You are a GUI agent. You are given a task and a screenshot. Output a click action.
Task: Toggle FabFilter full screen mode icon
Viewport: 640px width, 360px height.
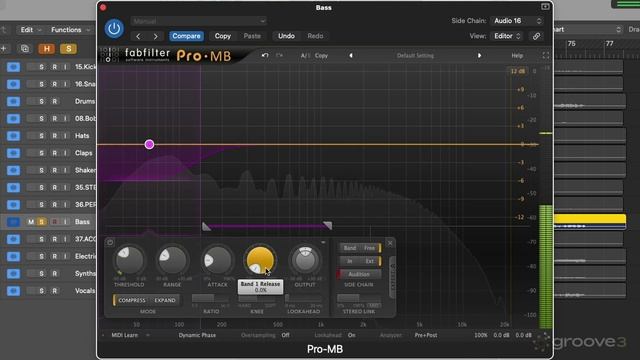click(x=546, y=56)
